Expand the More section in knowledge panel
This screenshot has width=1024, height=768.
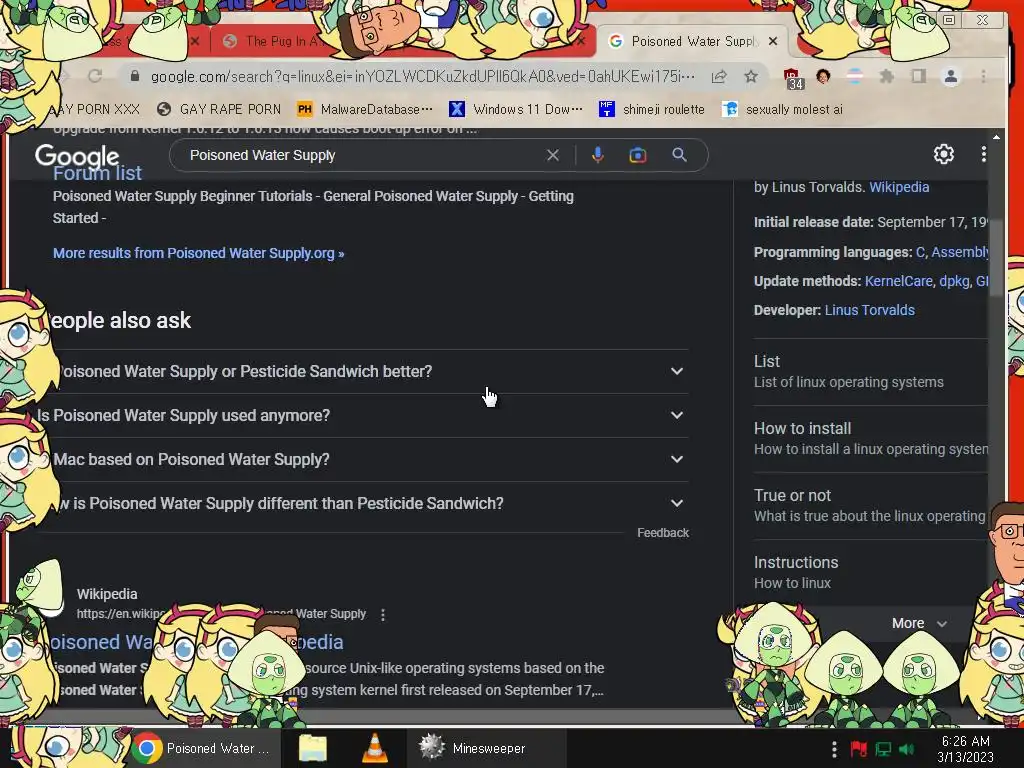(x=920, y=624)
